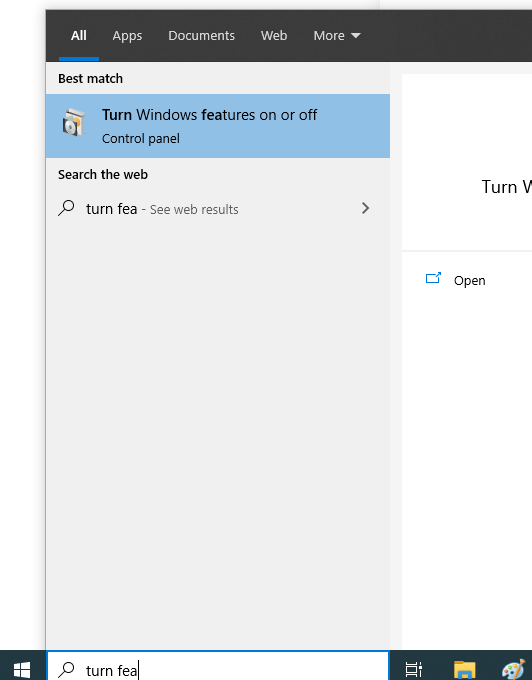Click the Windows features control panel icon

pos(74,123)
